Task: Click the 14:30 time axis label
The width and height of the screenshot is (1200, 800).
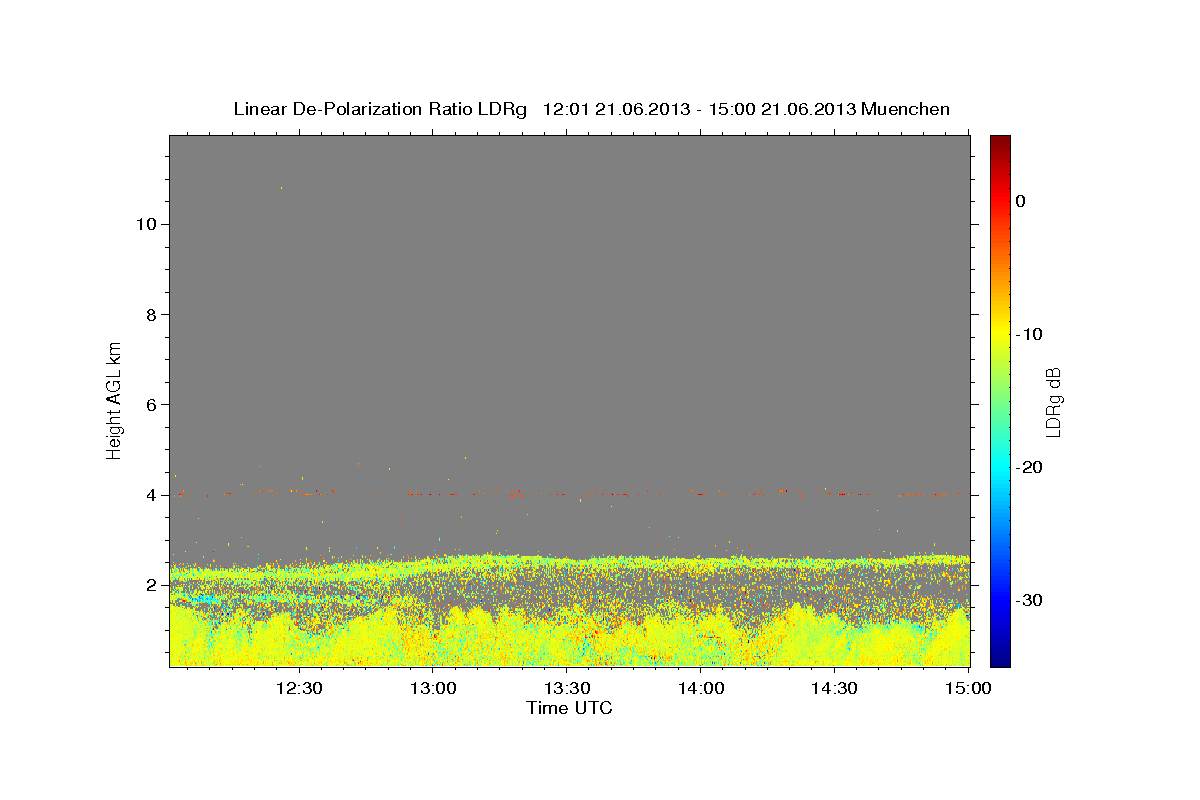Action: click(x=834, y=688)
